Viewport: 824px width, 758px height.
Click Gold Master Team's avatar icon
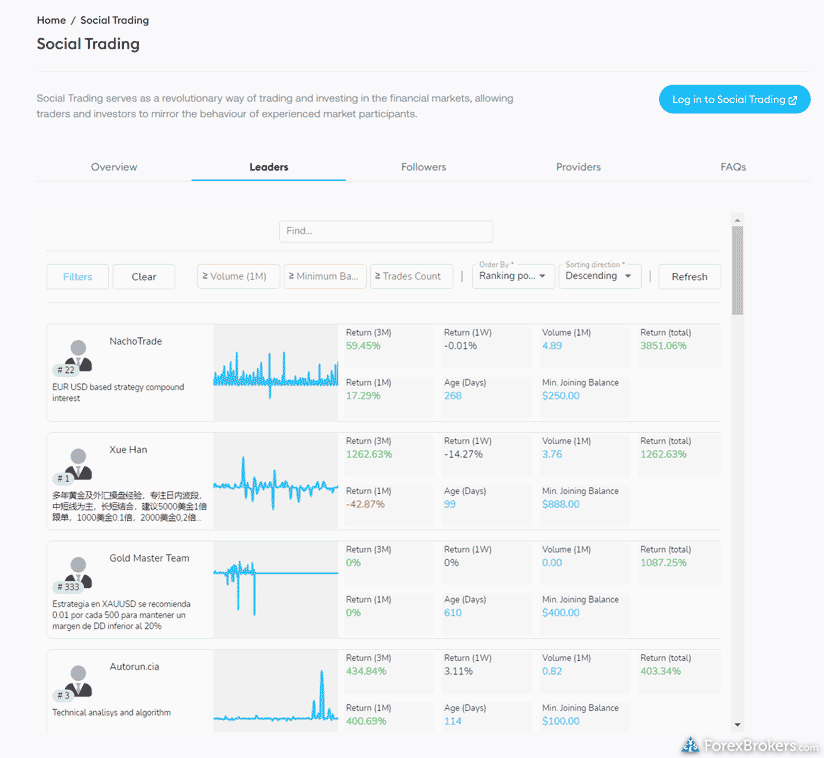click(x=77, y=570)
